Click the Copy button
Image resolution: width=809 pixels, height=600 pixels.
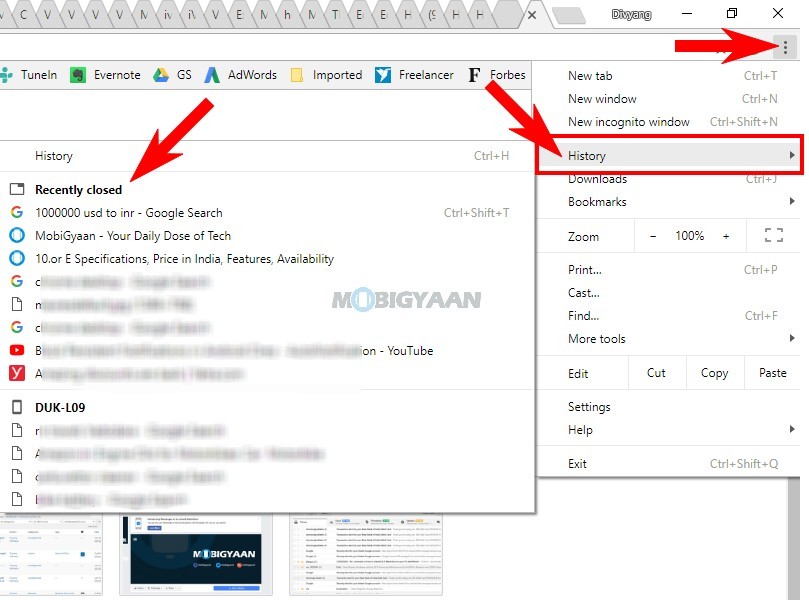(x=715, y=373)
